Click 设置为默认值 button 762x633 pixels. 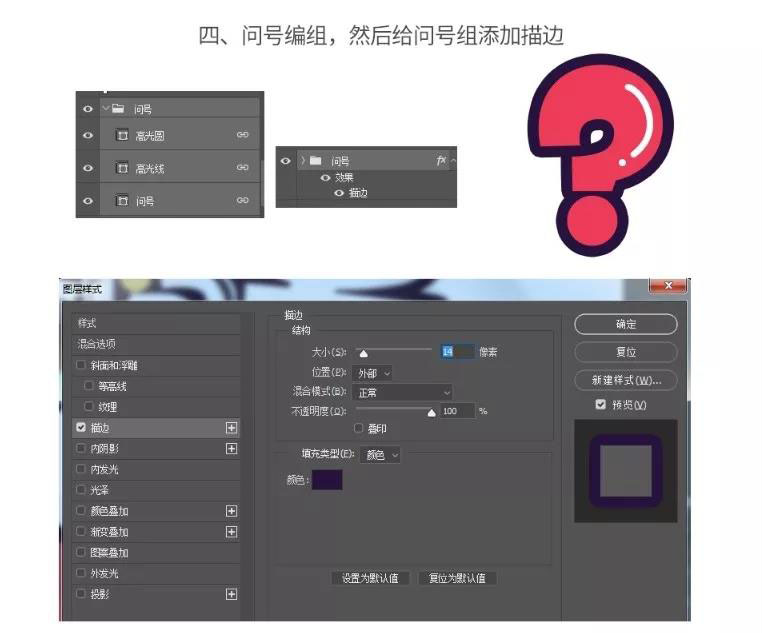[x=370, y=578]
